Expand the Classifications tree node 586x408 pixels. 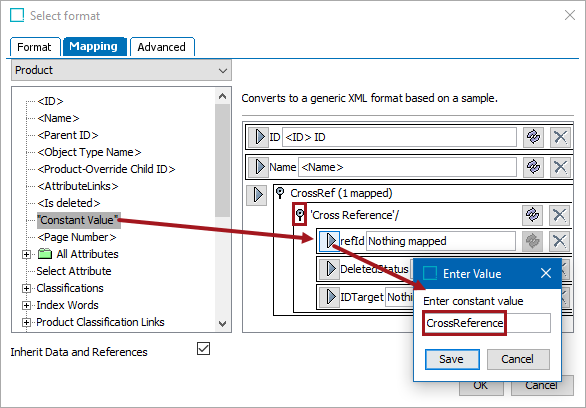(26, 288)
